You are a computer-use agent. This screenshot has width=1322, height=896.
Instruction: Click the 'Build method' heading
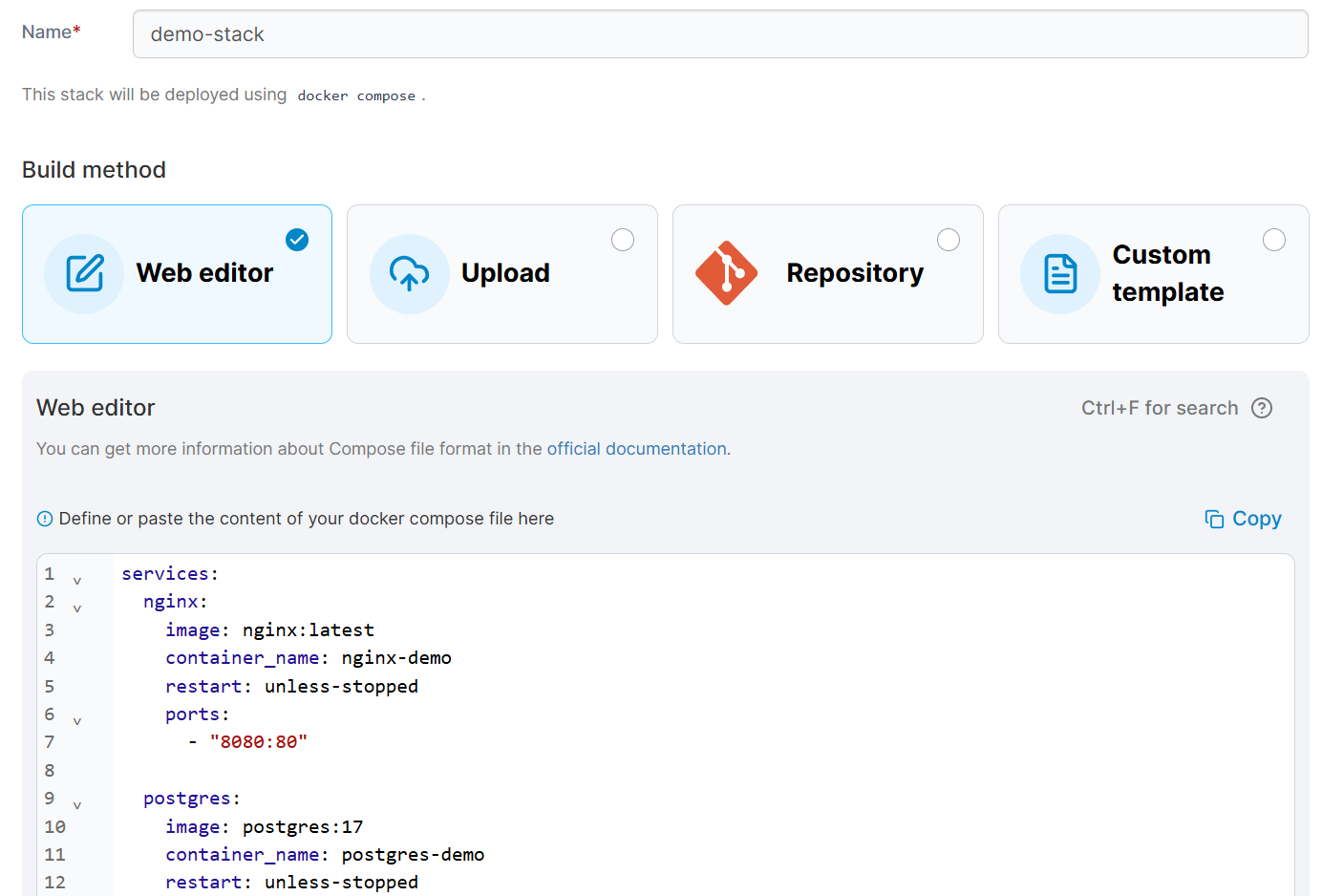(94, 170)
